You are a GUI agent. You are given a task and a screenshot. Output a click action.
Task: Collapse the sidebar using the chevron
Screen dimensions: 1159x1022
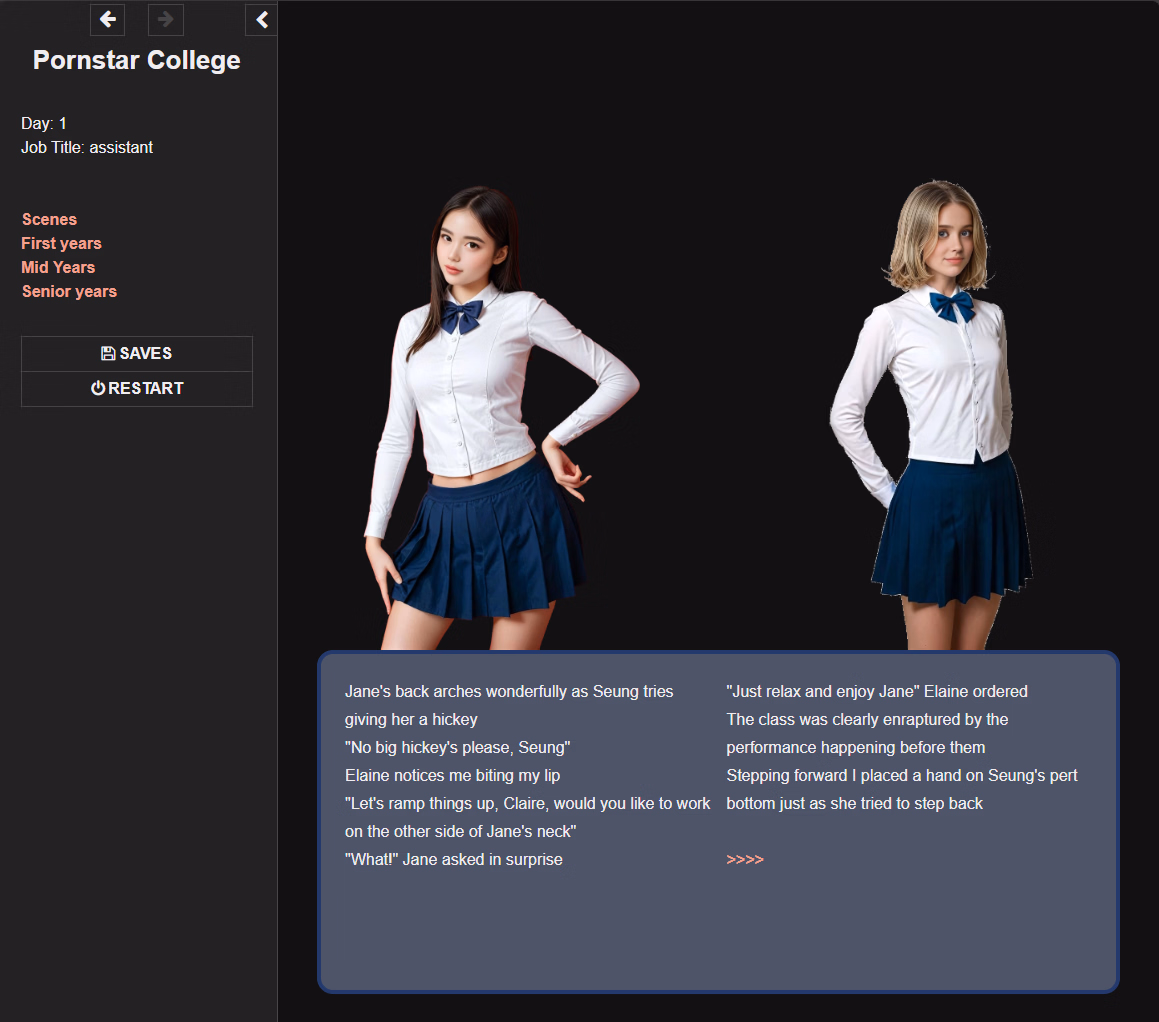click(x=261, y=19)
